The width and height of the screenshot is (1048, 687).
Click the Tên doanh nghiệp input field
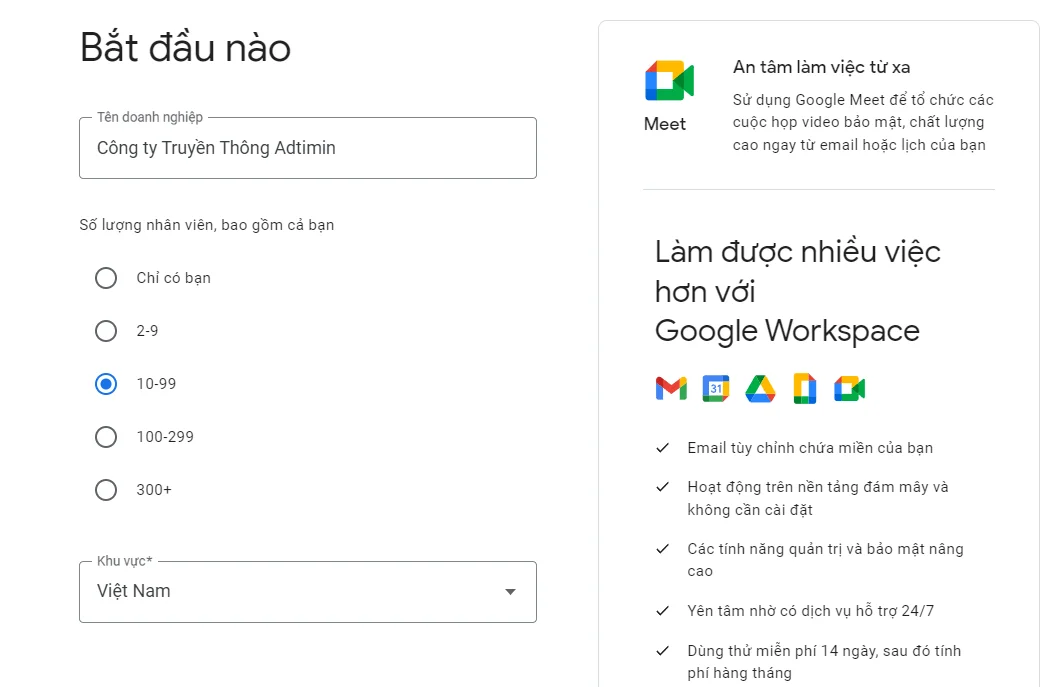pos(307,148)
